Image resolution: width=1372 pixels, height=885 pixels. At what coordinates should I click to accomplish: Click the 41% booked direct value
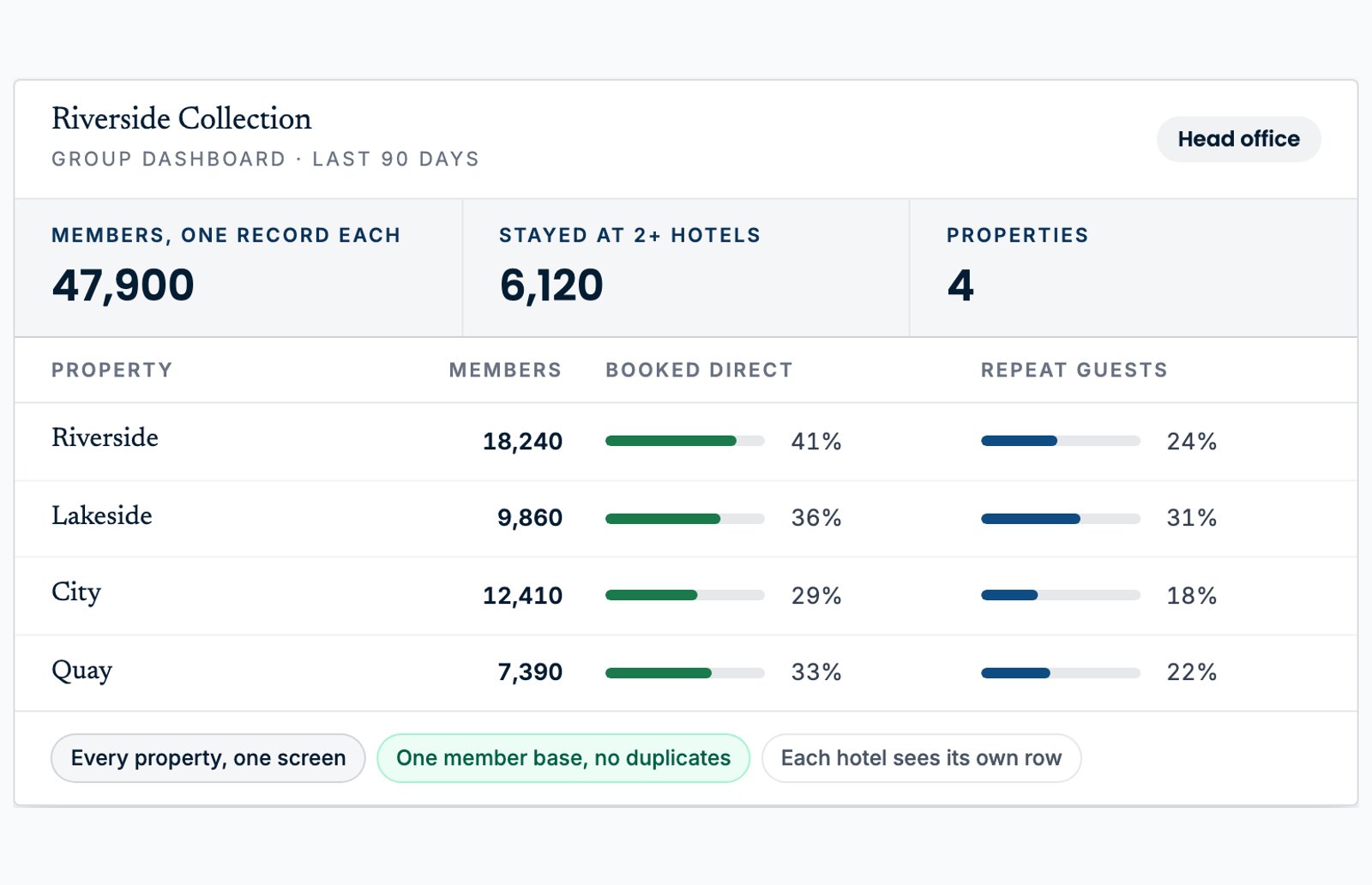[816, 442]
